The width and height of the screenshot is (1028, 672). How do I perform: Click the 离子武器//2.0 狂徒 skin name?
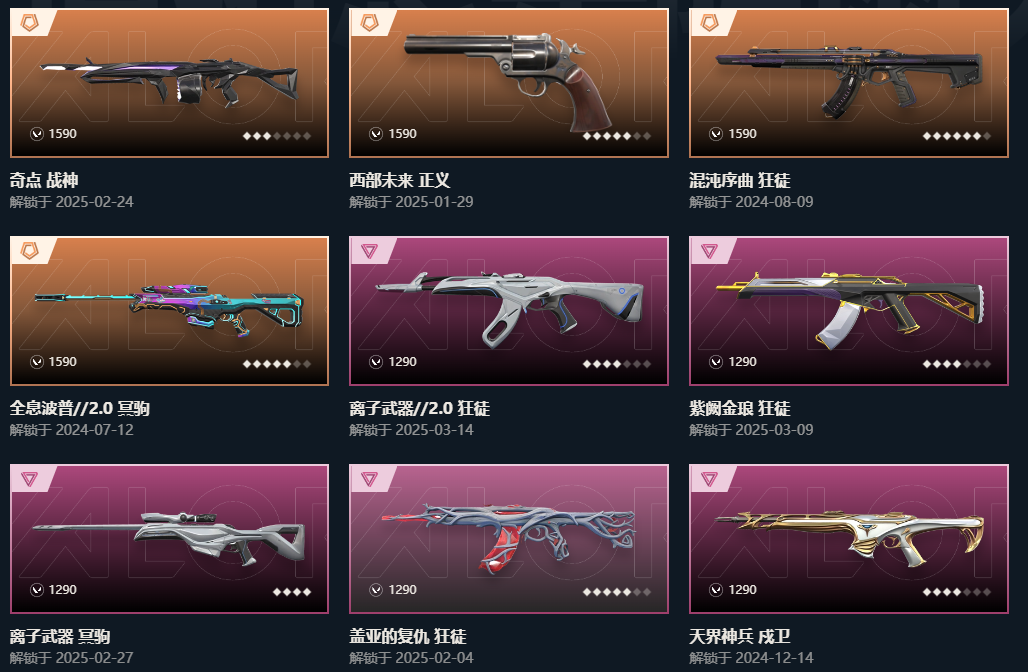tap(420, 408)
